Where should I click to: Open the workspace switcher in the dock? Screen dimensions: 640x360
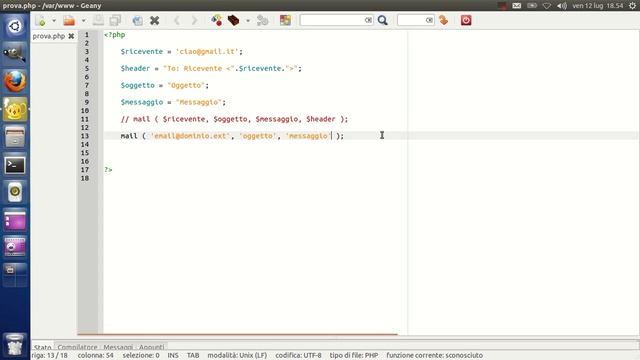point(15,275)
